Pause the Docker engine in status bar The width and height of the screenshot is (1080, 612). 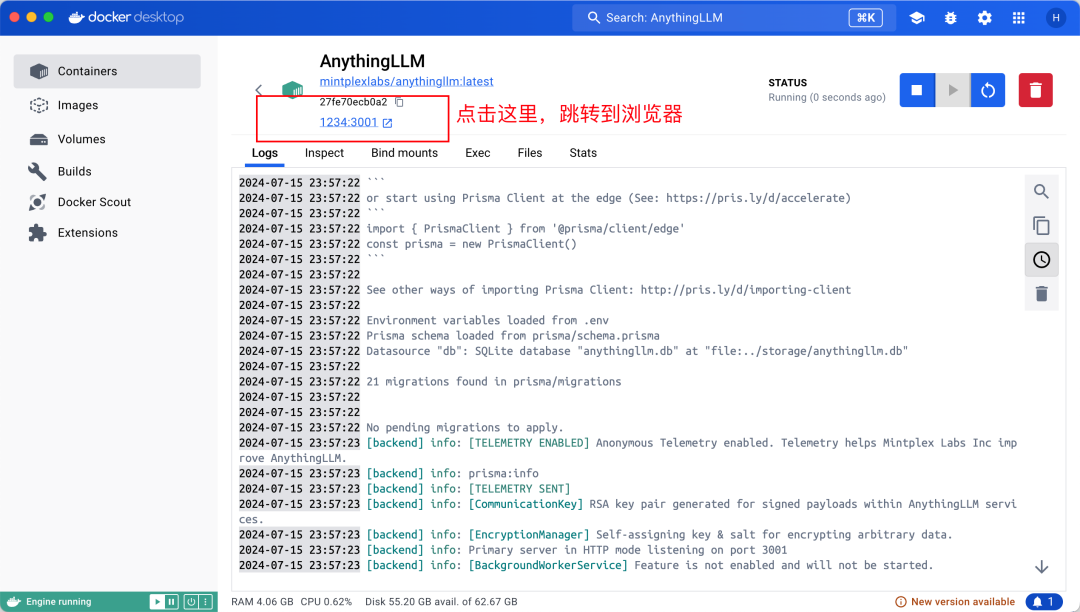171,602
